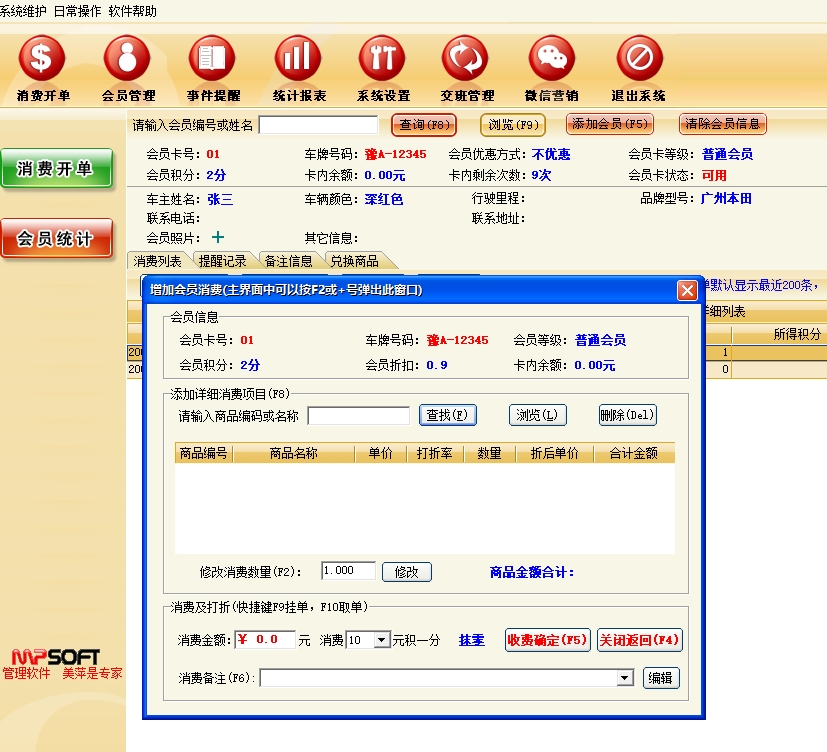Open the 日常操作 menu
Screen dimensions: 827x752
76,11
